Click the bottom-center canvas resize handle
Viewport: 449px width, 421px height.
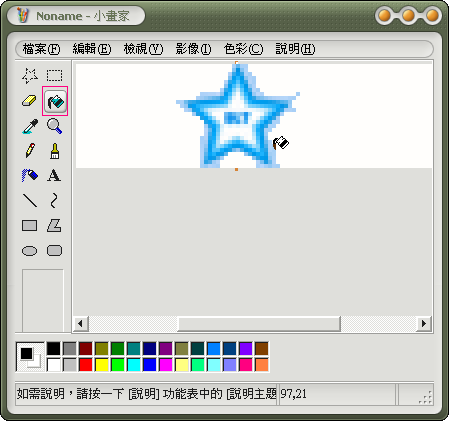pos(236,170)
